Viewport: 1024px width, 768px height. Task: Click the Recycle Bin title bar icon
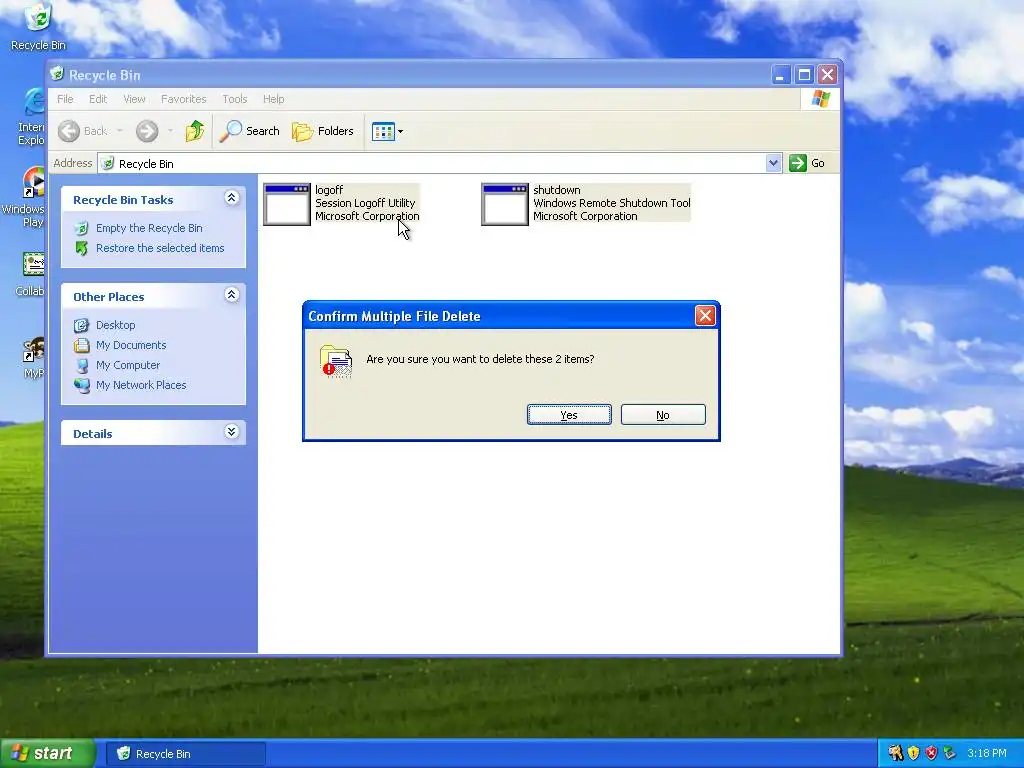(57, 74)
